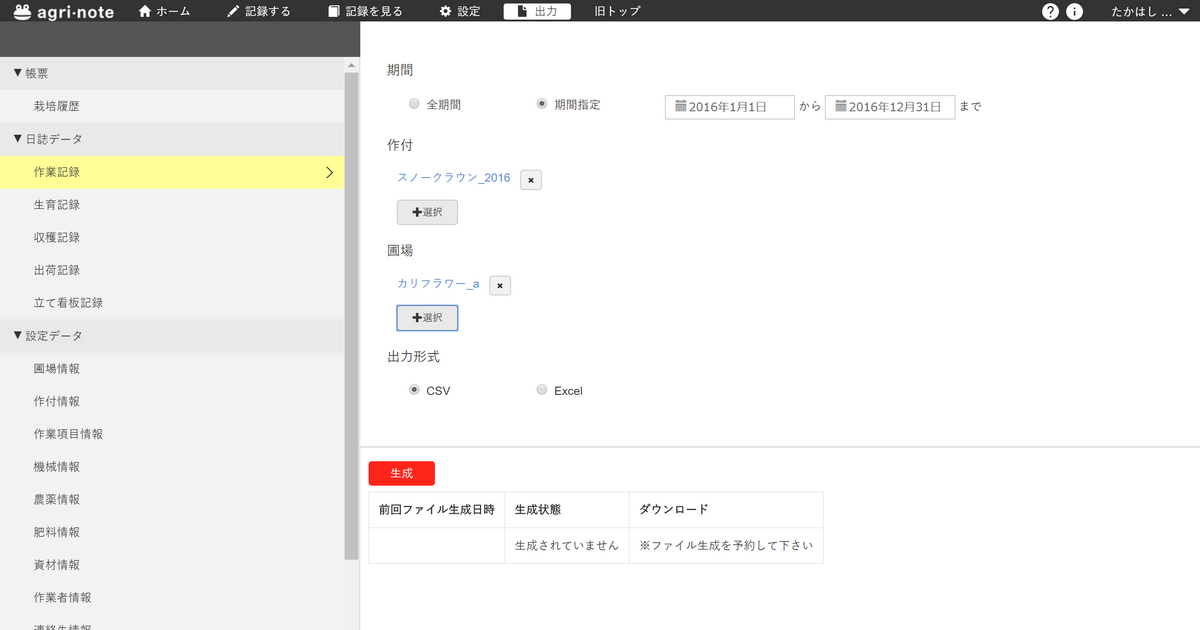1200x630 pixels.
Task: Select the CSV output format
Action: [414, 390]
